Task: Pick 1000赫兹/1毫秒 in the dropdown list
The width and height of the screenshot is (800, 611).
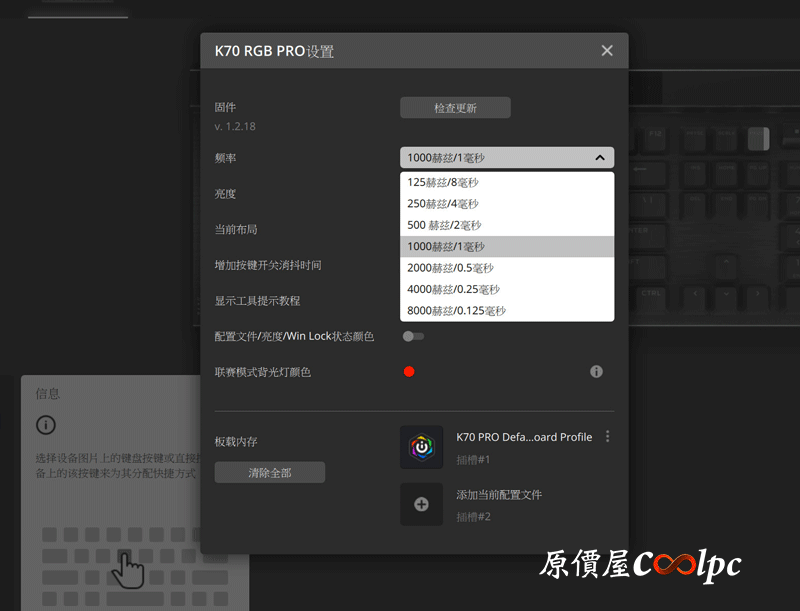Action: click(x=507, y=247)
